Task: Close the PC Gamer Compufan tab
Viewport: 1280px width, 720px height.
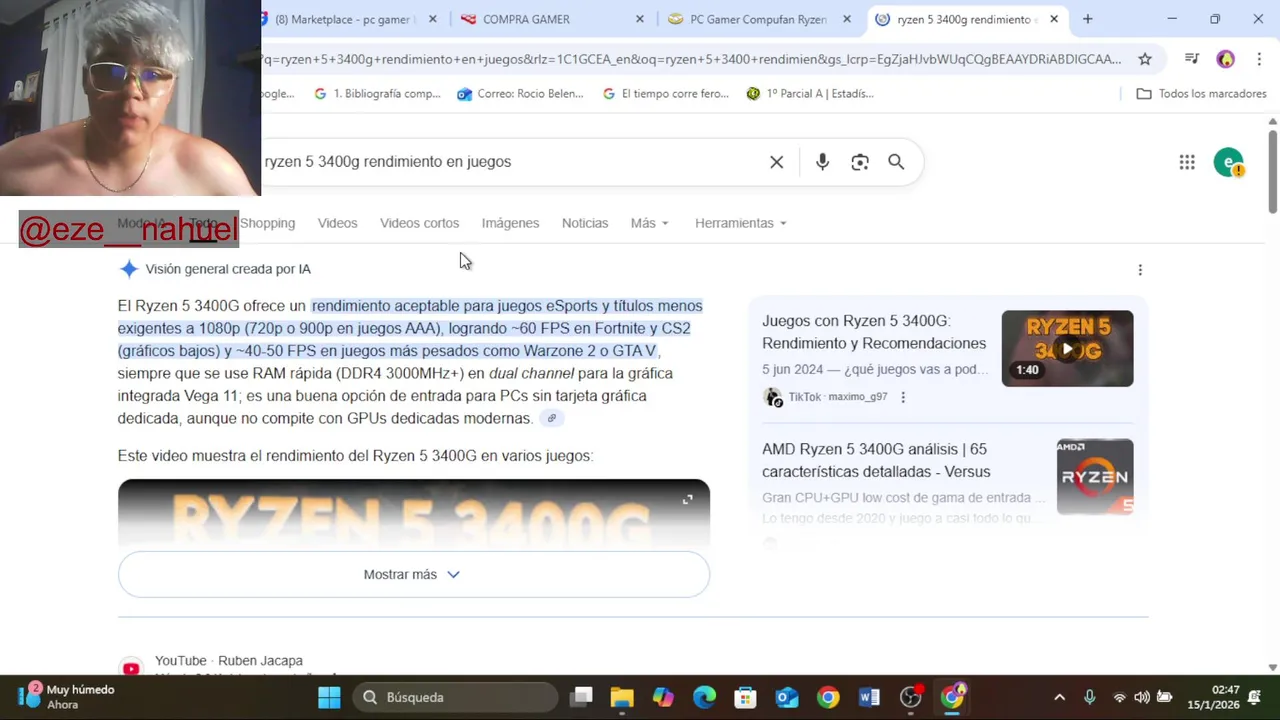Action: (x=847, y=19)
